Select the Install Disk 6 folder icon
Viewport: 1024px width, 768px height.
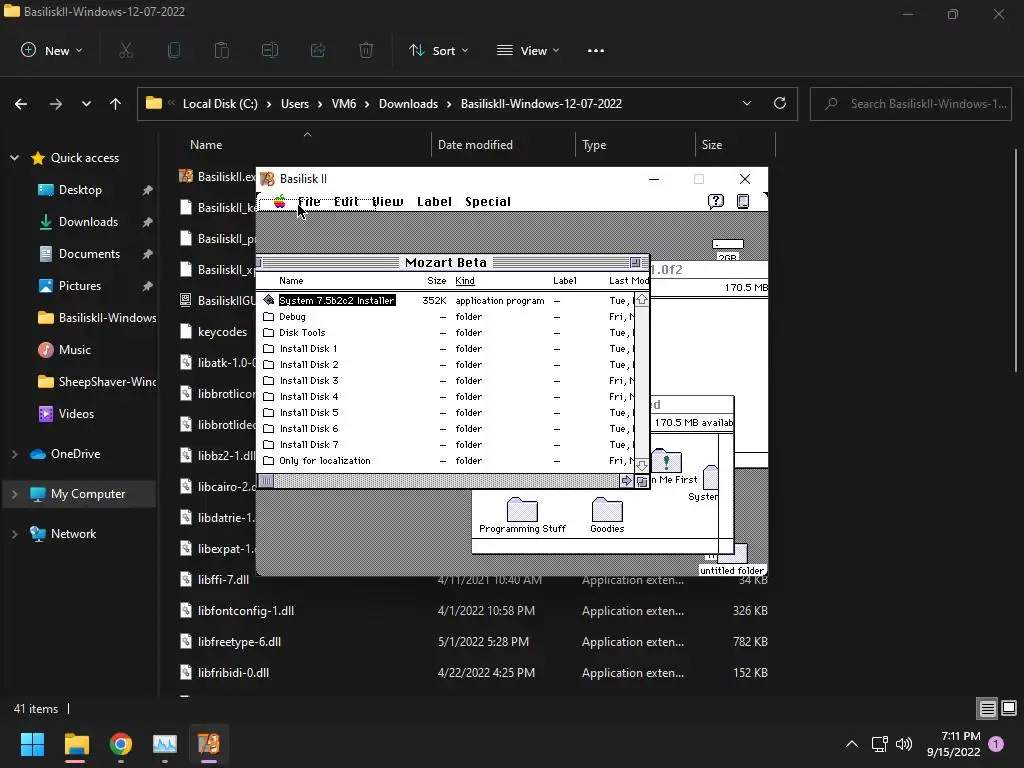268,428
